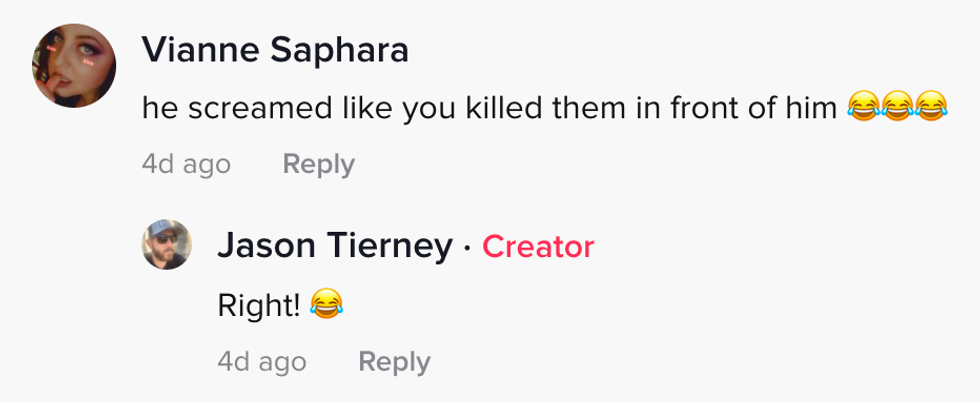Image resolution: width=980 pixels, height=402 pixels.
Task: Click the red Creator badge
Action: coord(538,247)
